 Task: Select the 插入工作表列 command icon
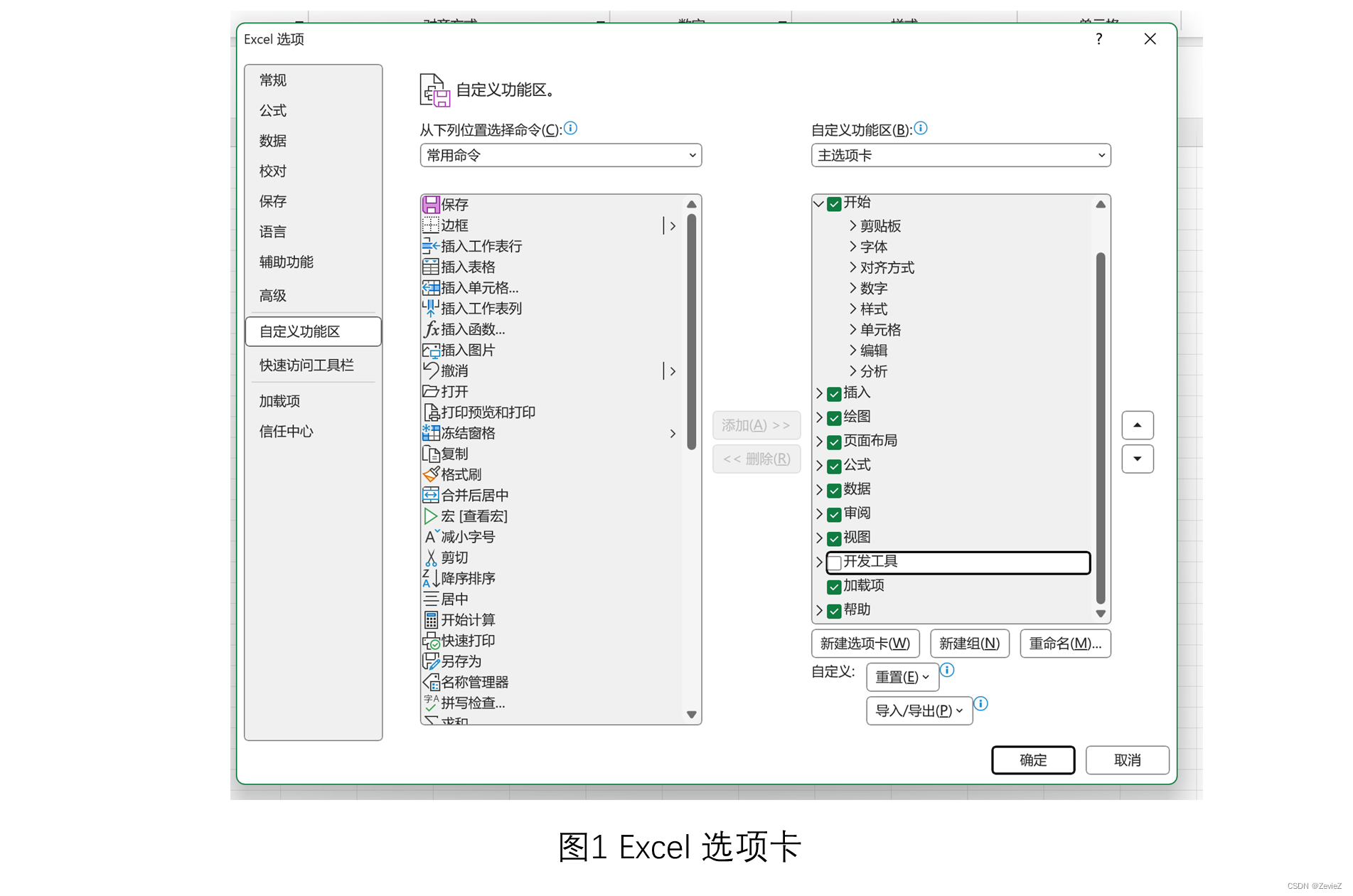(431, 308)
